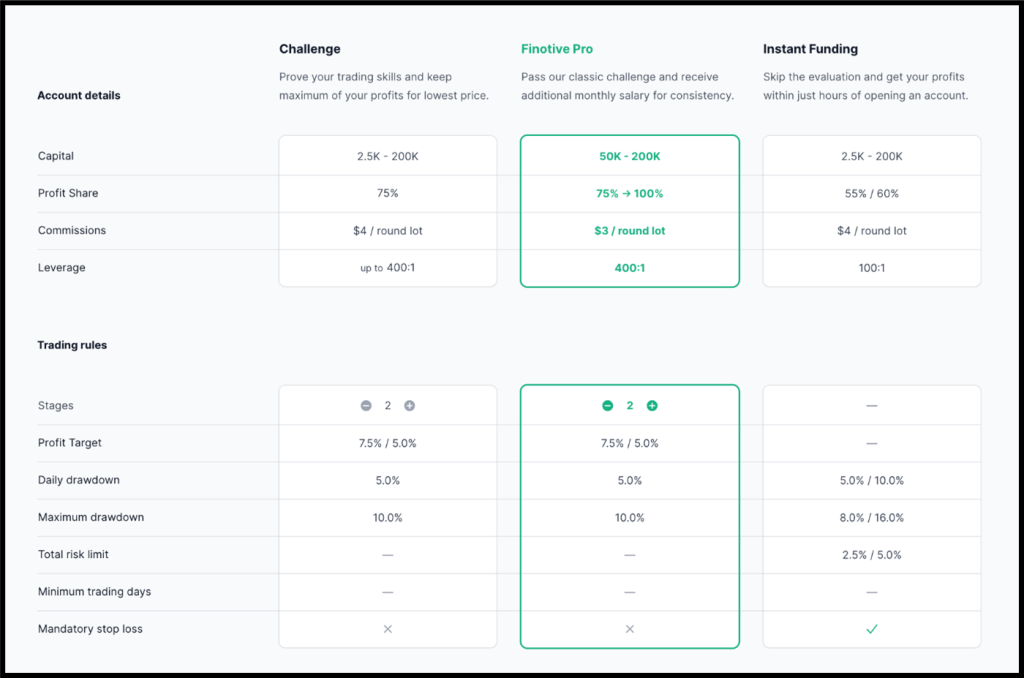Click the 55% / 60% profit share value
This screenshot has height=678, width=1024.
click(872, 193)
